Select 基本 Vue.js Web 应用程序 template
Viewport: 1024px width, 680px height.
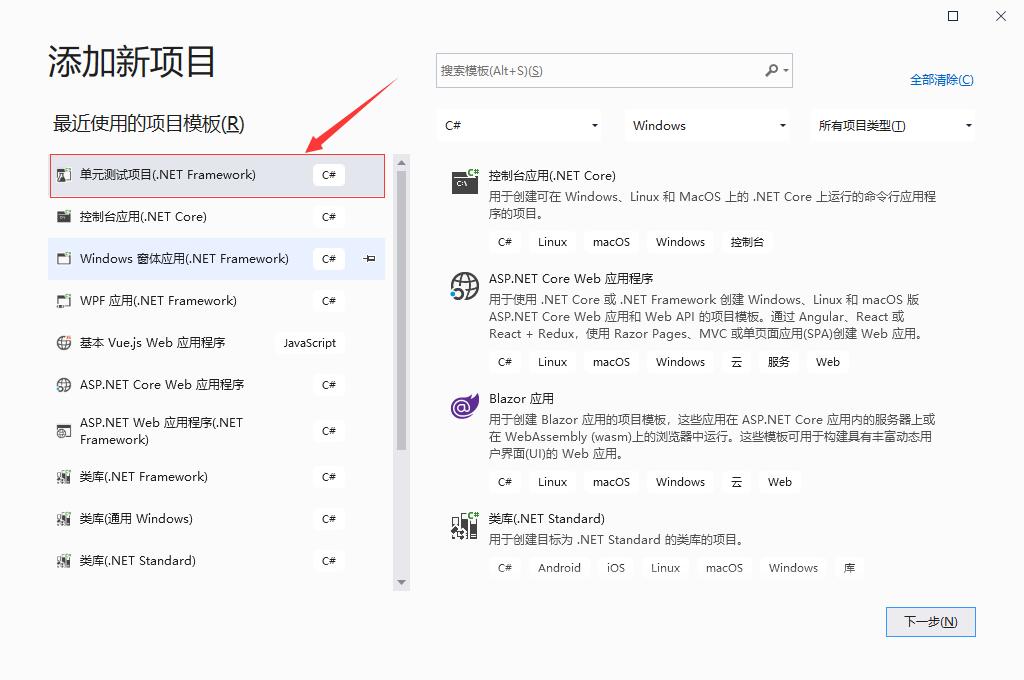click(217, 343)
